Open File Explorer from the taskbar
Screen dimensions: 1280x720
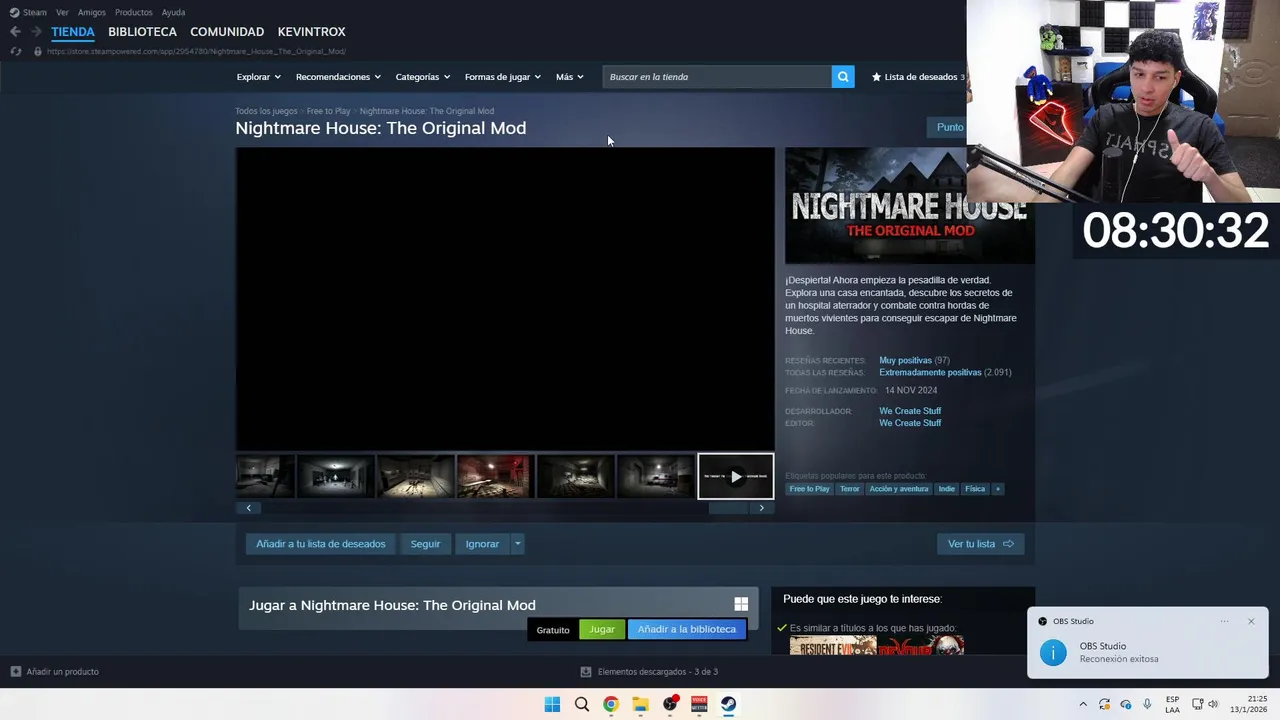pyautogui.click(x=640, y=704)
